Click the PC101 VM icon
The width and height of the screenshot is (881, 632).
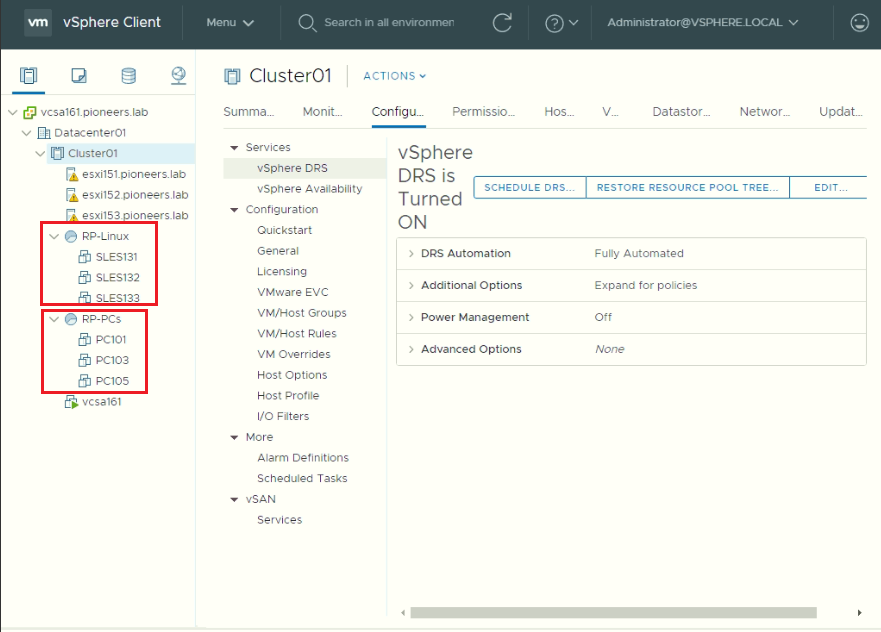(84, 340)
